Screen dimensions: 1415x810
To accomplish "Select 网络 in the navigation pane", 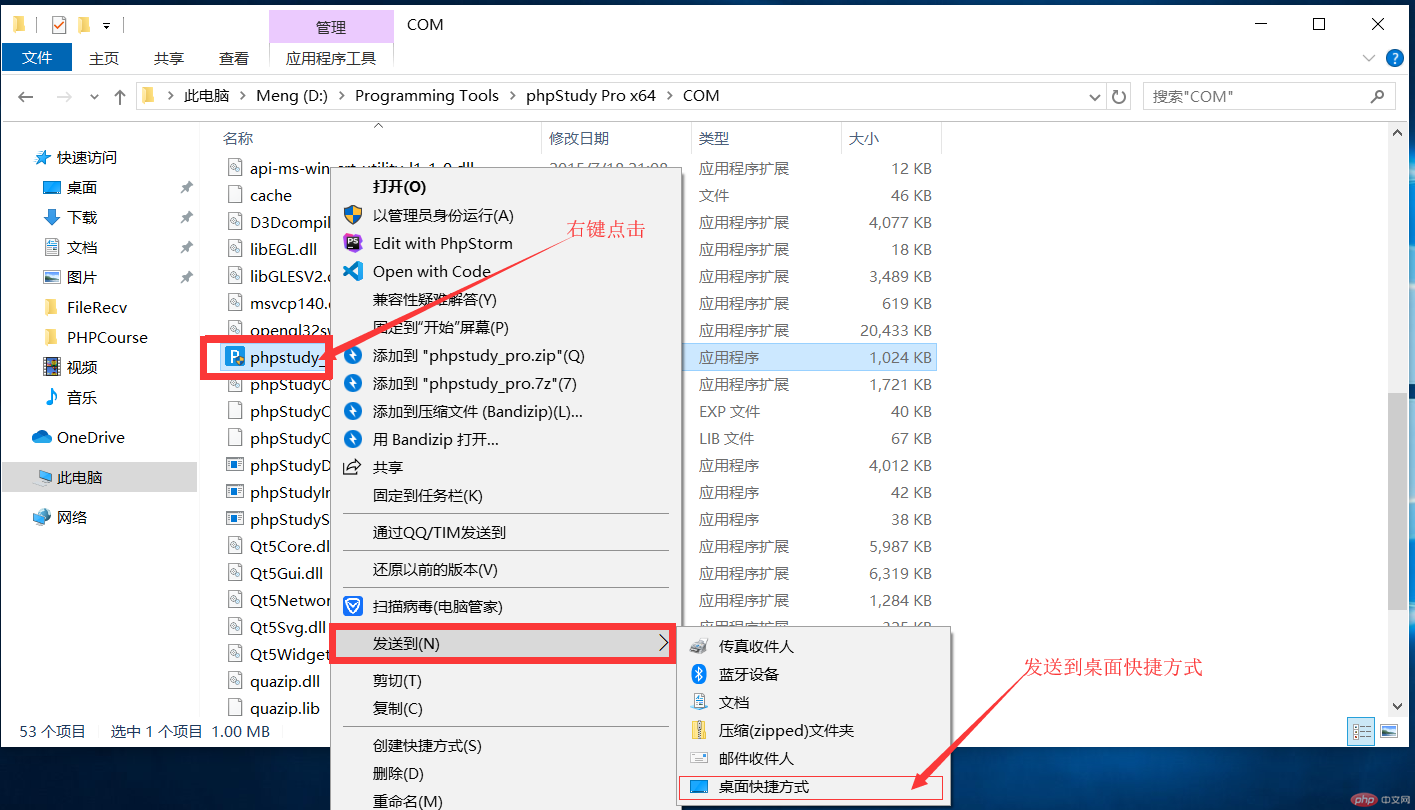I will pyautogui.click(x=72, y=517).
